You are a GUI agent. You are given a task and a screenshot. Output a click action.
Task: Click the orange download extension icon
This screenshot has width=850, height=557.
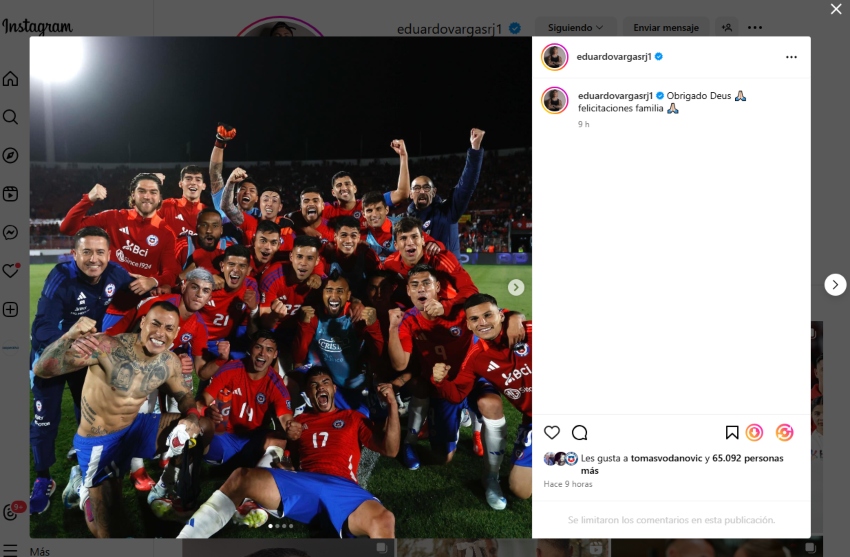click(755, 432)
